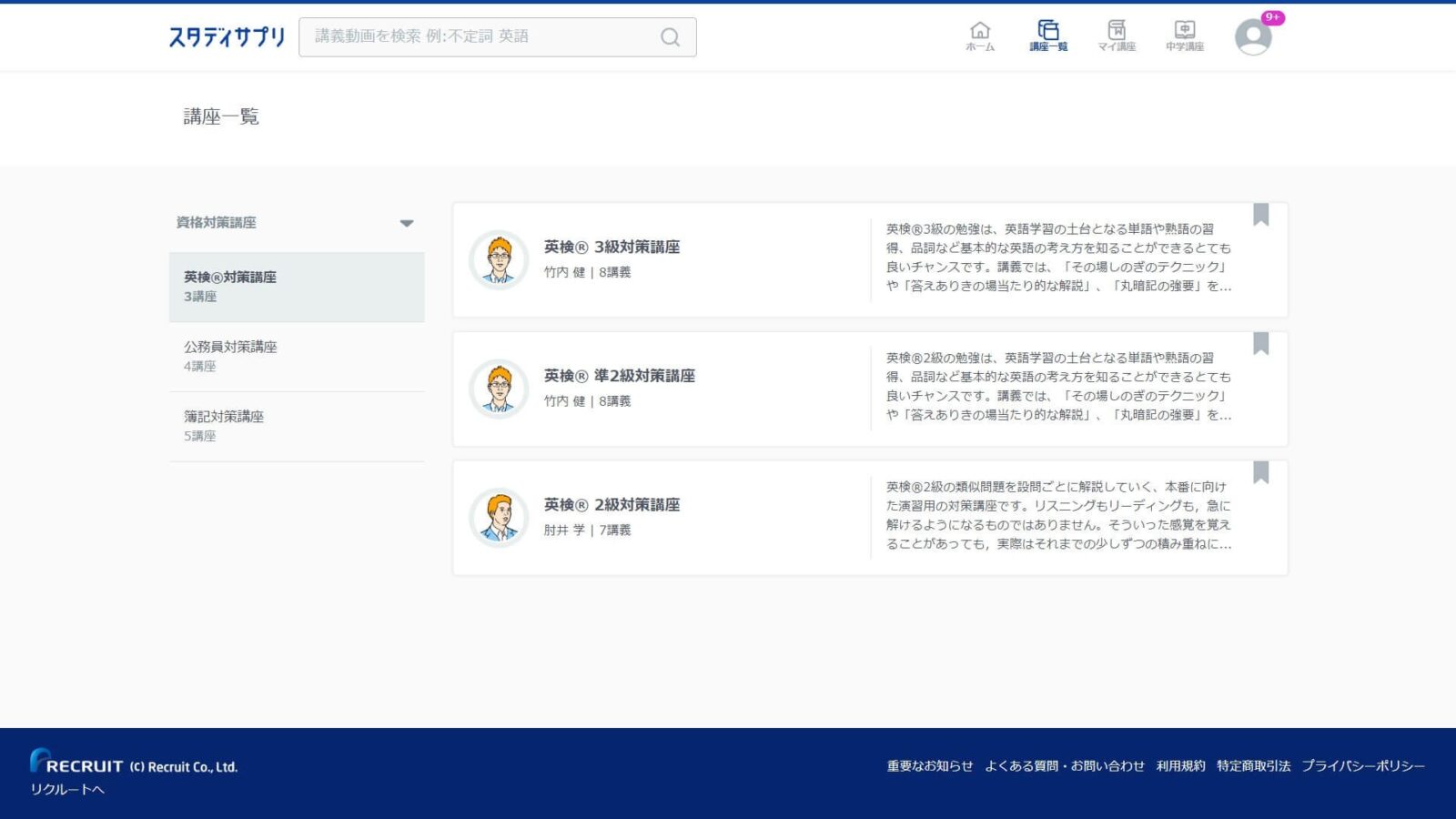
Task: Open the ホーム home icon
Action: (980, 36)
